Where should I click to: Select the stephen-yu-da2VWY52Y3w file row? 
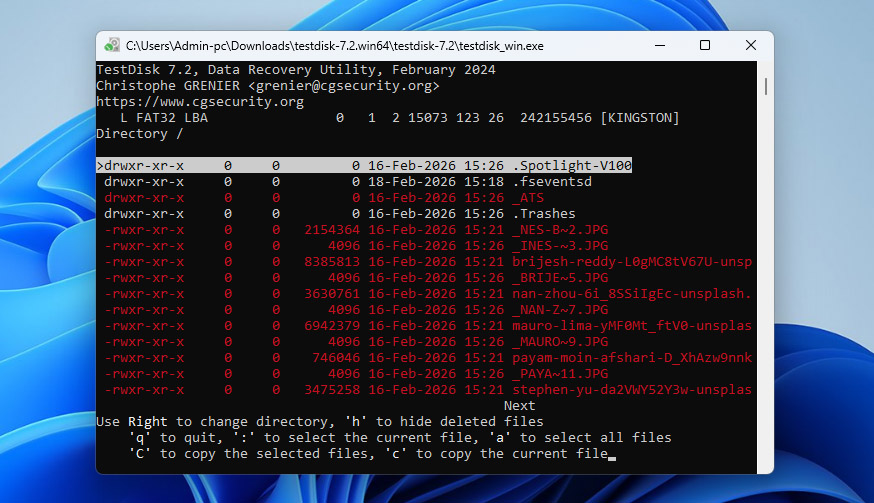[x=428, y=390]
